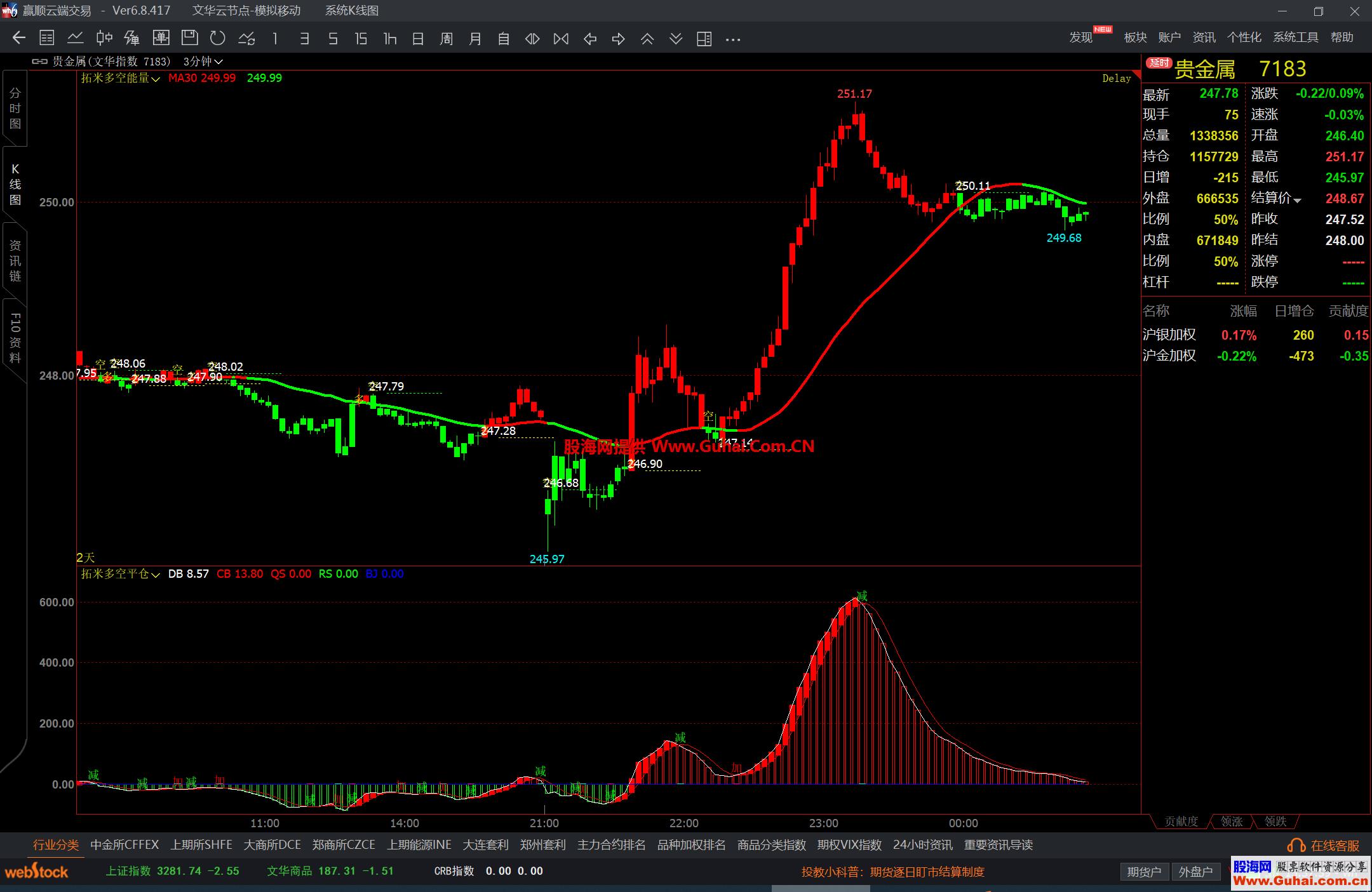
Task: Switch to the time-sharing line chart icon
Action: point(76,38)
